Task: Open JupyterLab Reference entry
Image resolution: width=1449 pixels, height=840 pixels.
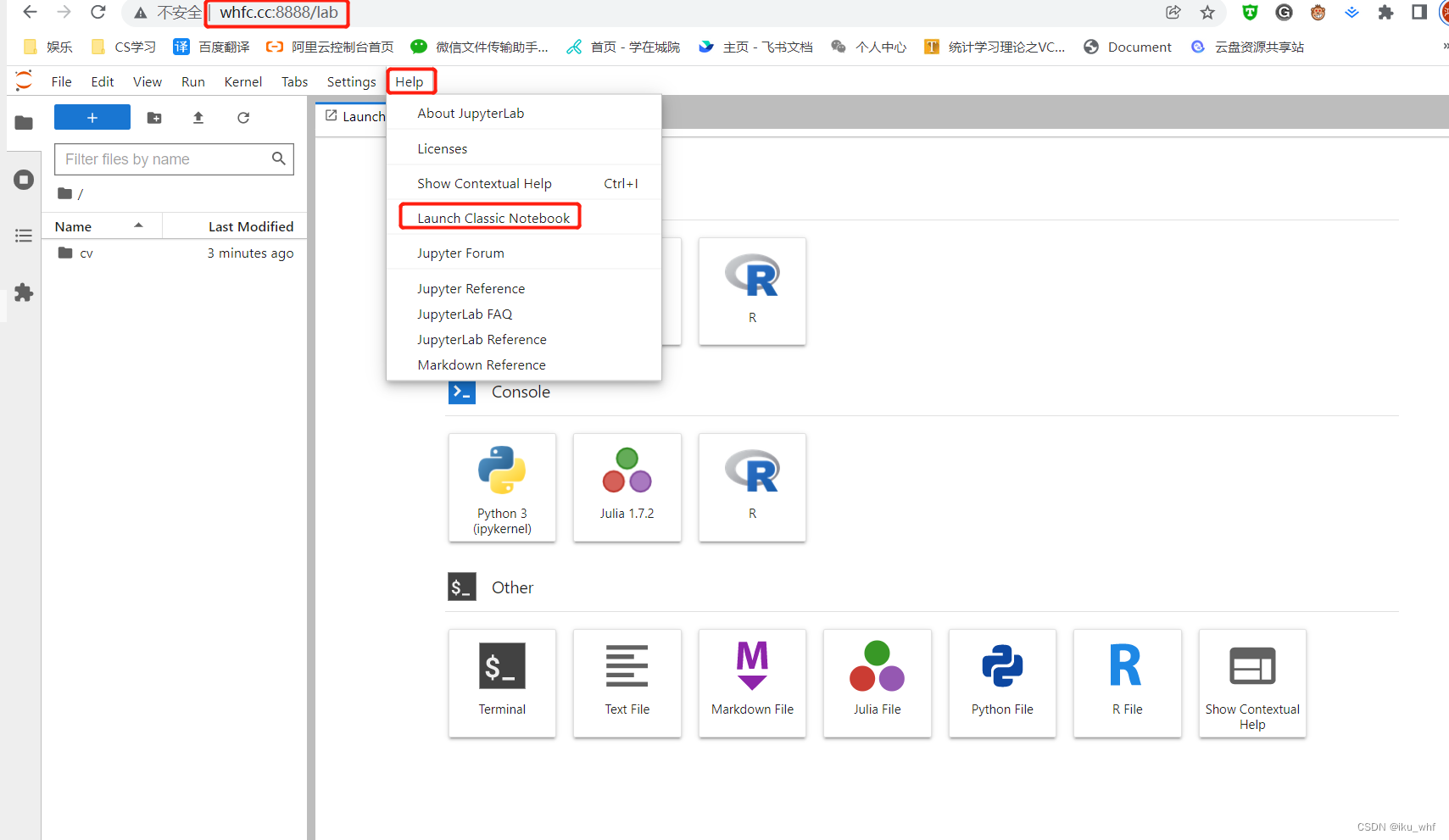Action: pos(524,339)
